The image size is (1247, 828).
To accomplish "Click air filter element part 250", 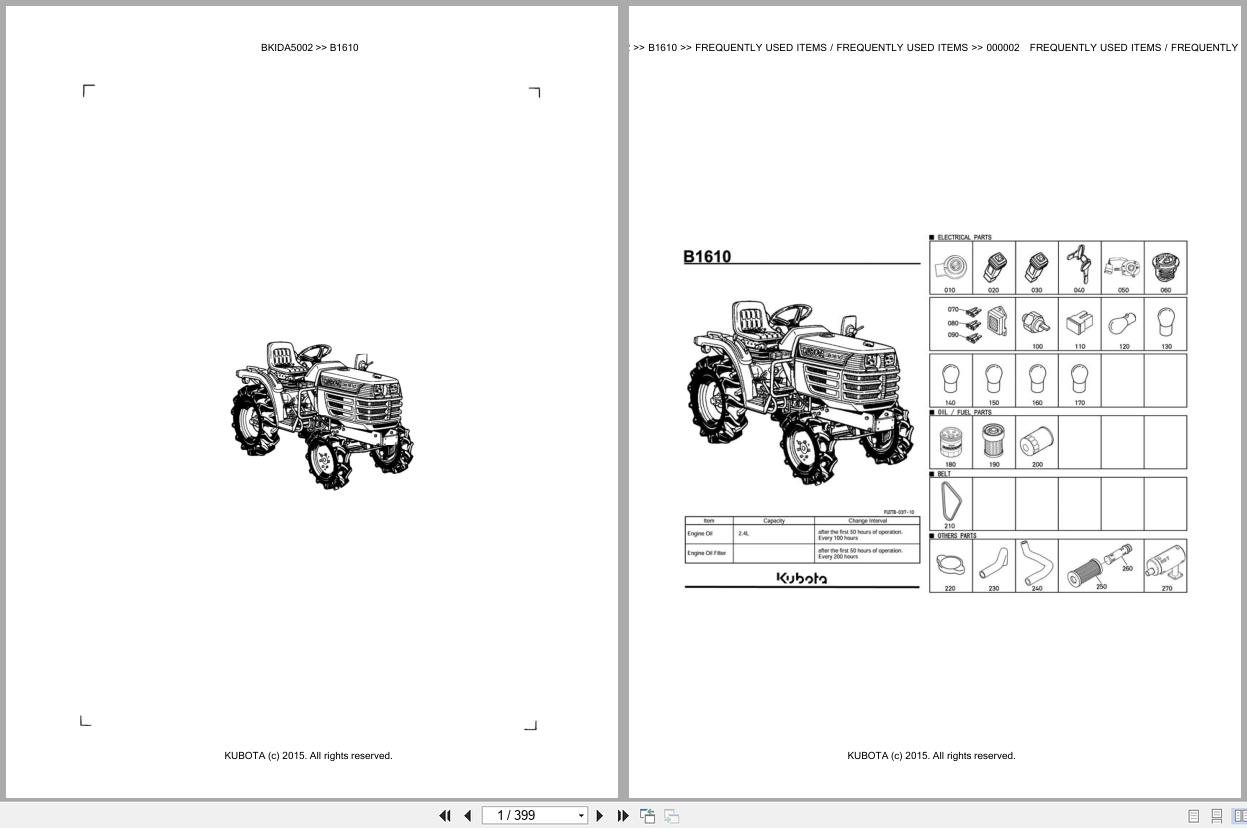I will click(x=1085, y=573).
